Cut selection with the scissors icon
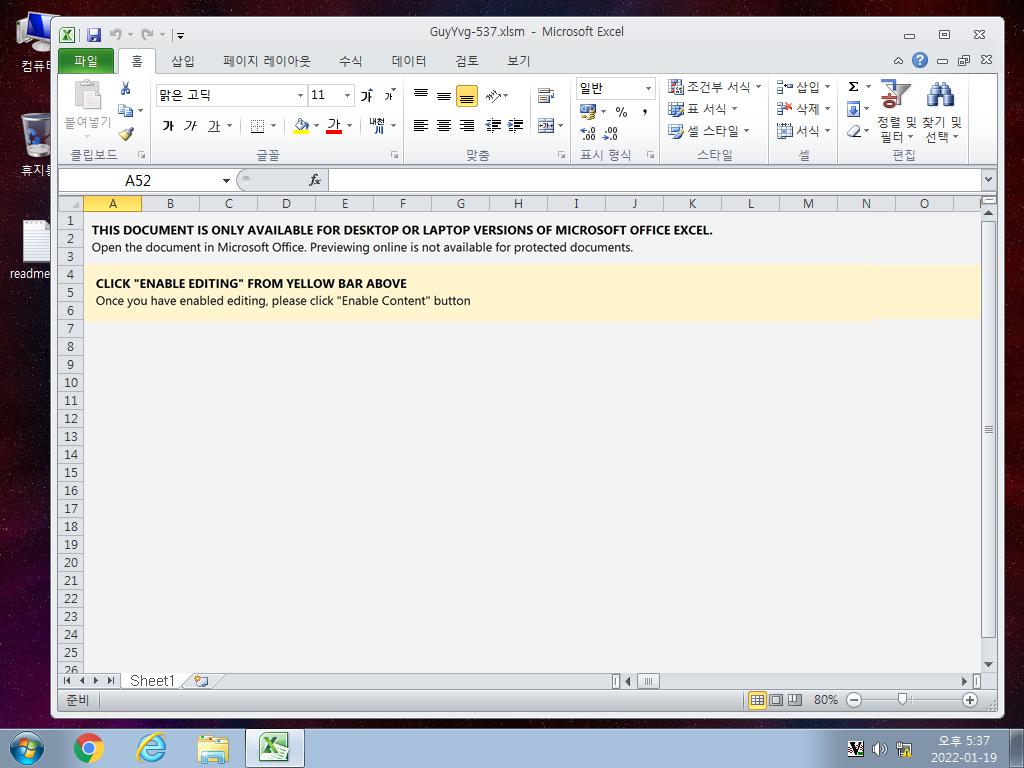This screenshot has width=1024, height=768. click(x=125, y=89)
